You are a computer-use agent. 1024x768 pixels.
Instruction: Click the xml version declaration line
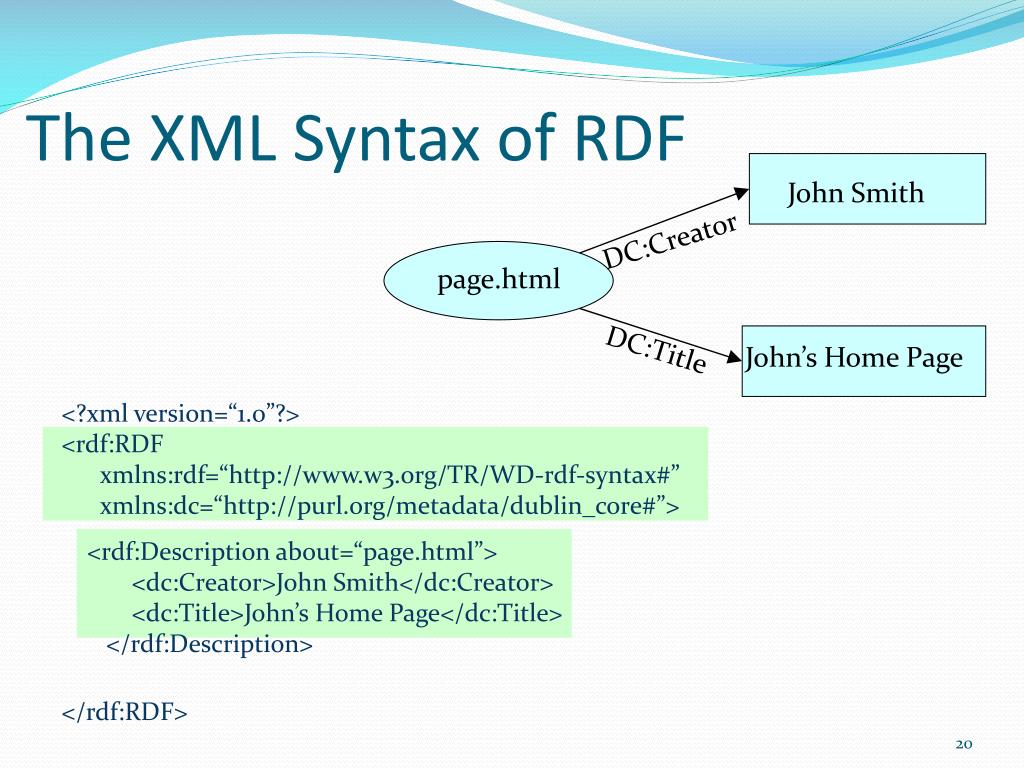pyautogui.click(x=180, y=414)
